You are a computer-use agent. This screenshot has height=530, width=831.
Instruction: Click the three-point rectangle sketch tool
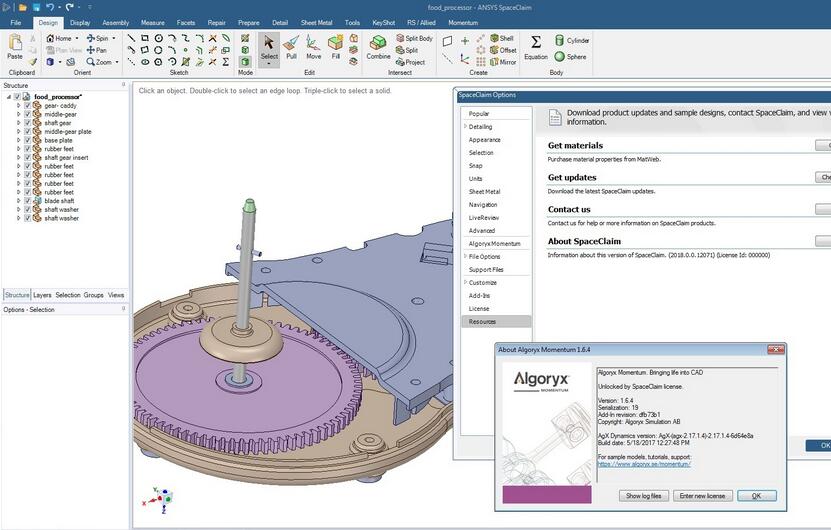coord(145,50)
